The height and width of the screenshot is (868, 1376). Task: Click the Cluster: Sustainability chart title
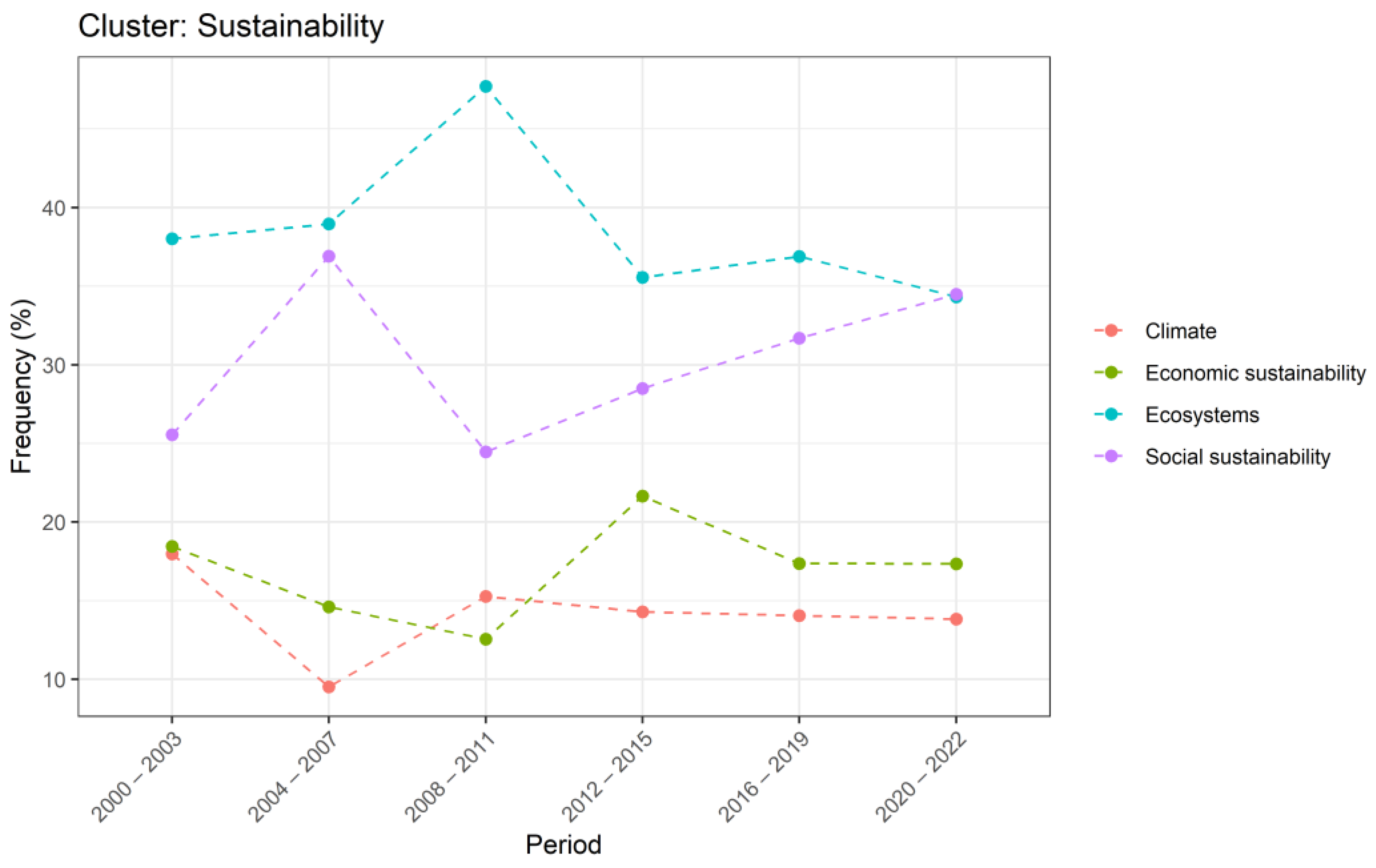[x=231, y=26]
